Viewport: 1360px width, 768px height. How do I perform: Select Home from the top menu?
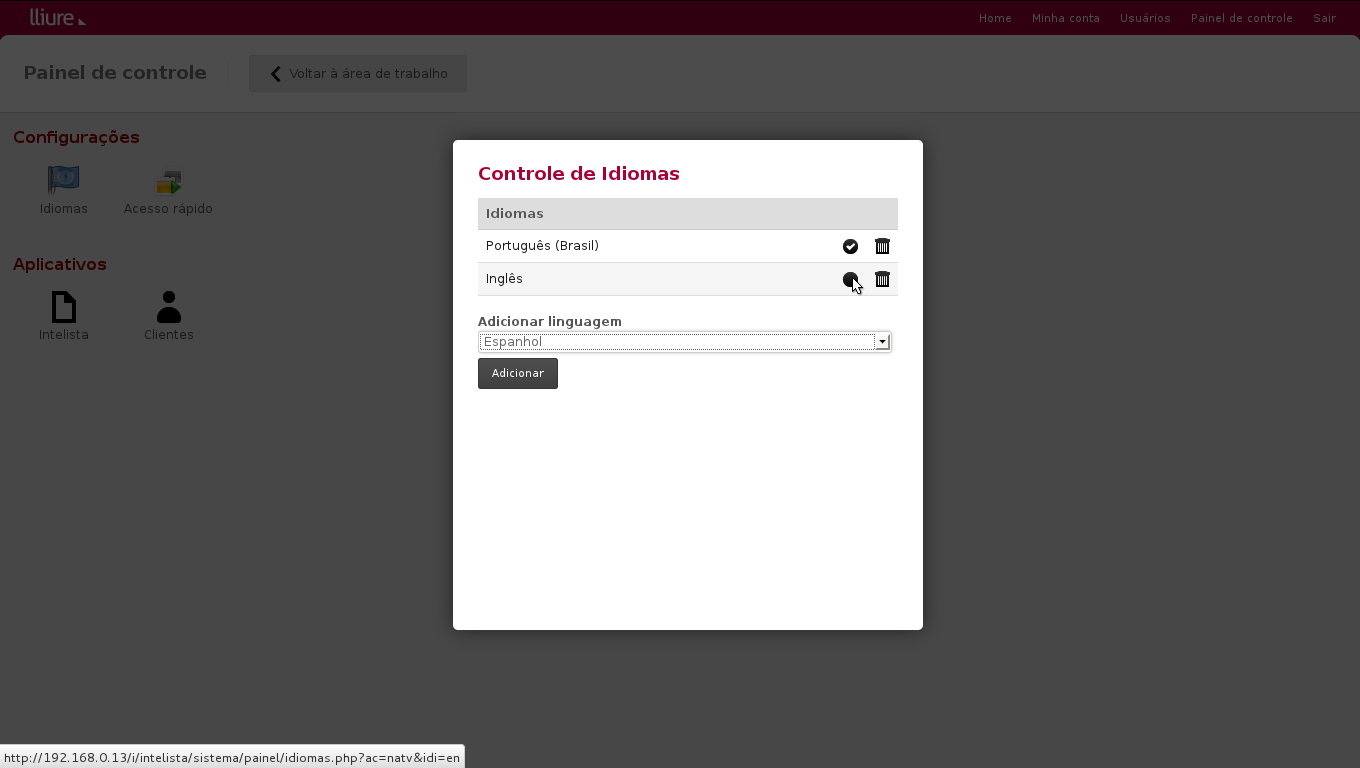tap(995, 18)
